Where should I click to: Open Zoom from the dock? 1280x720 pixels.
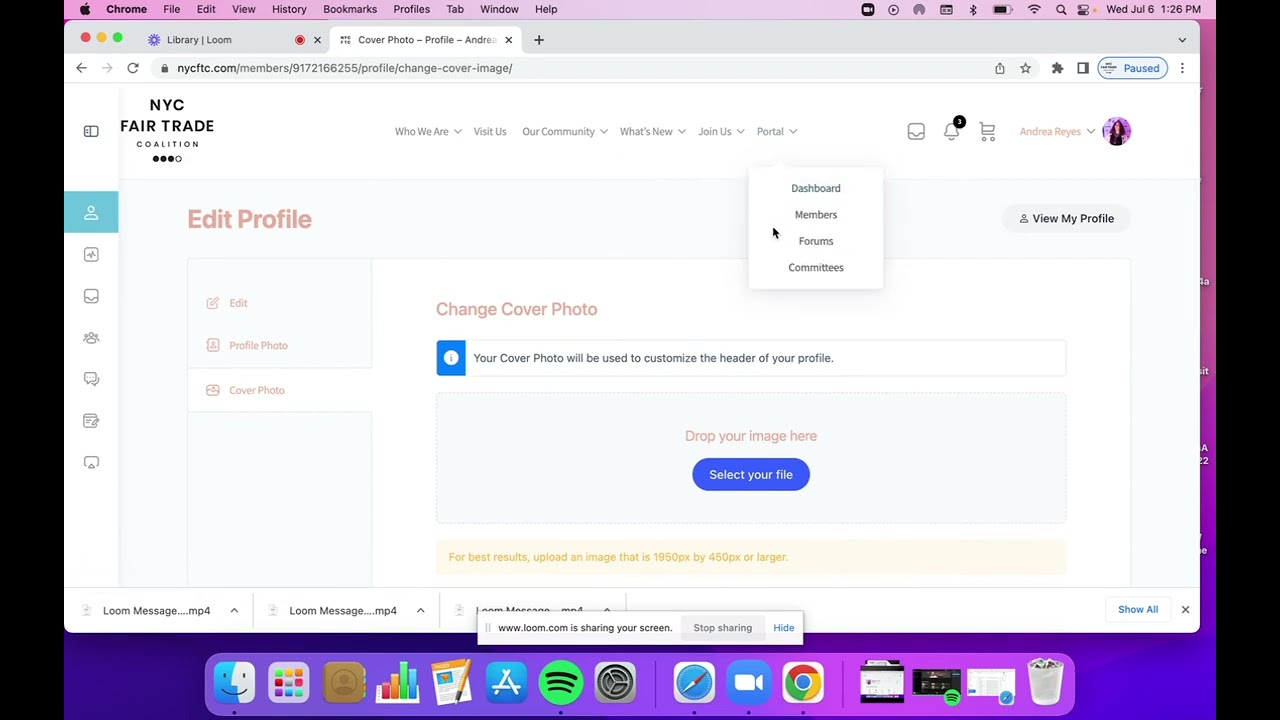(748, 683)
